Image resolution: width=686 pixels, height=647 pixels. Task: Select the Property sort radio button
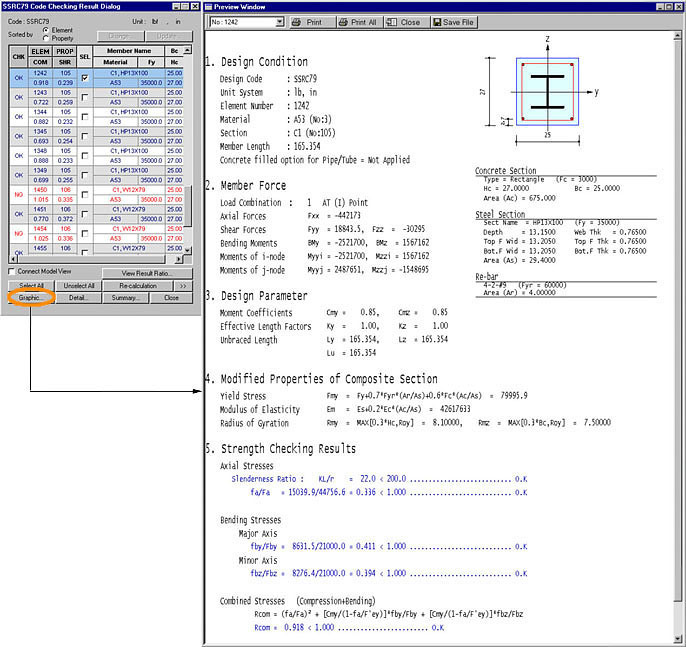pos(46,38)
